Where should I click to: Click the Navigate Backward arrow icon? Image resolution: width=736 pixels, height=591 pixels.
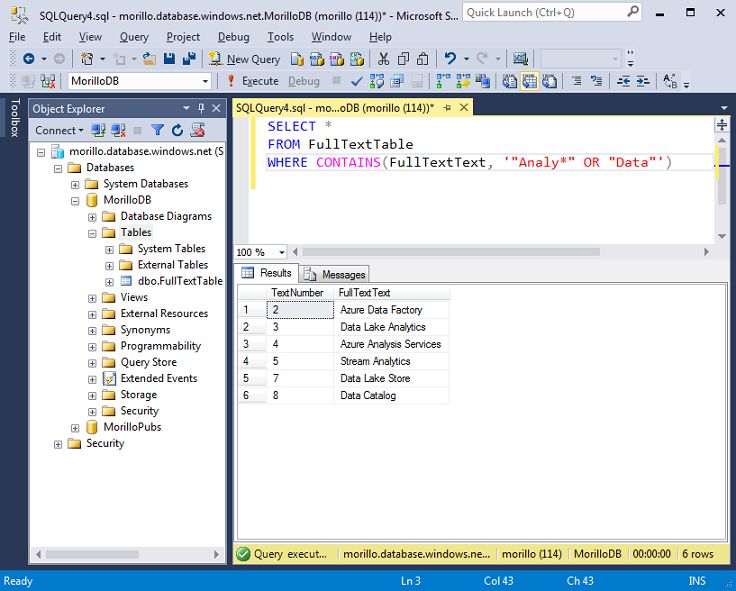[x=29, y=59]
